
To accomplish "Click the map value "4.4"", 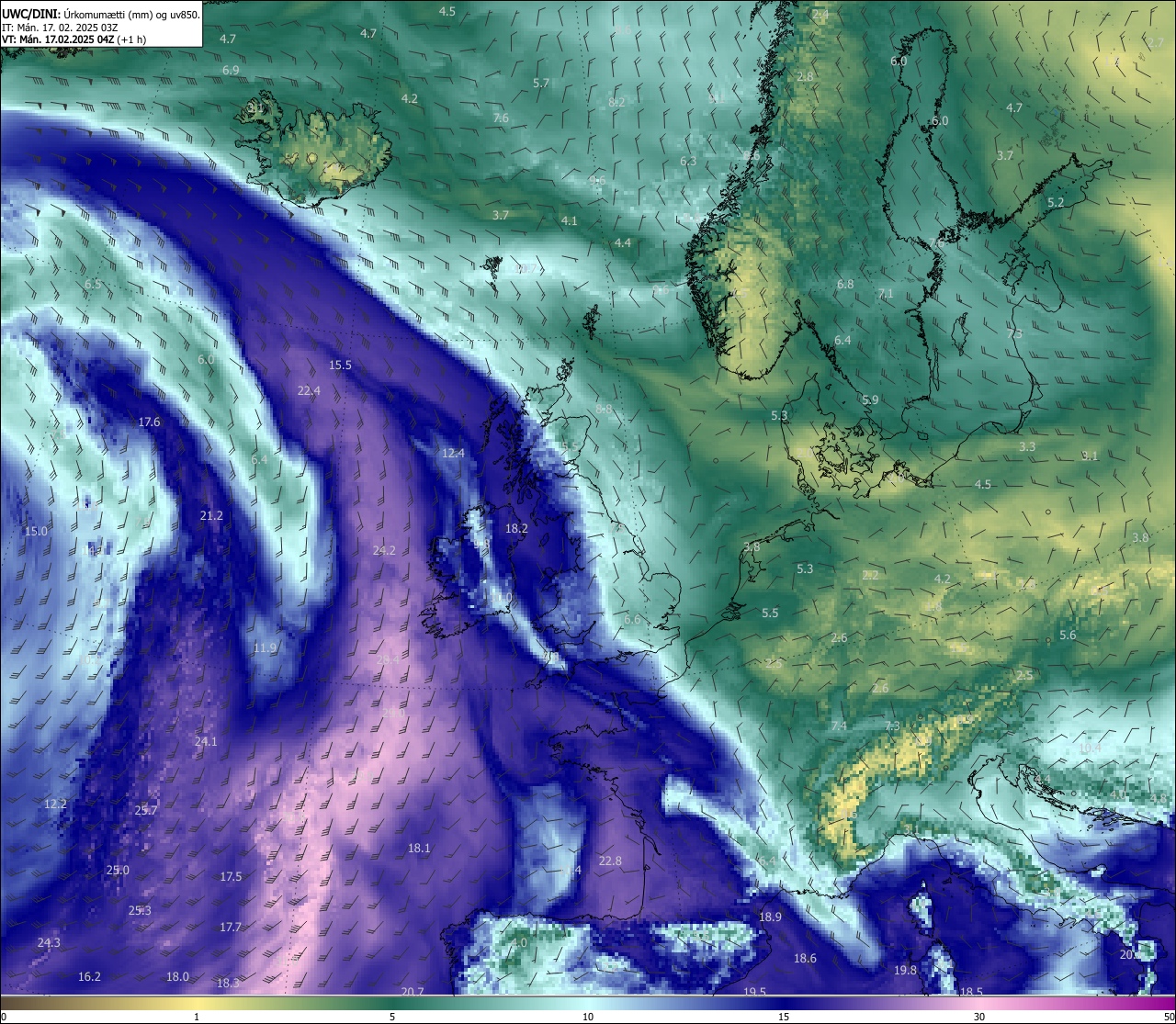I will point(623,242).
